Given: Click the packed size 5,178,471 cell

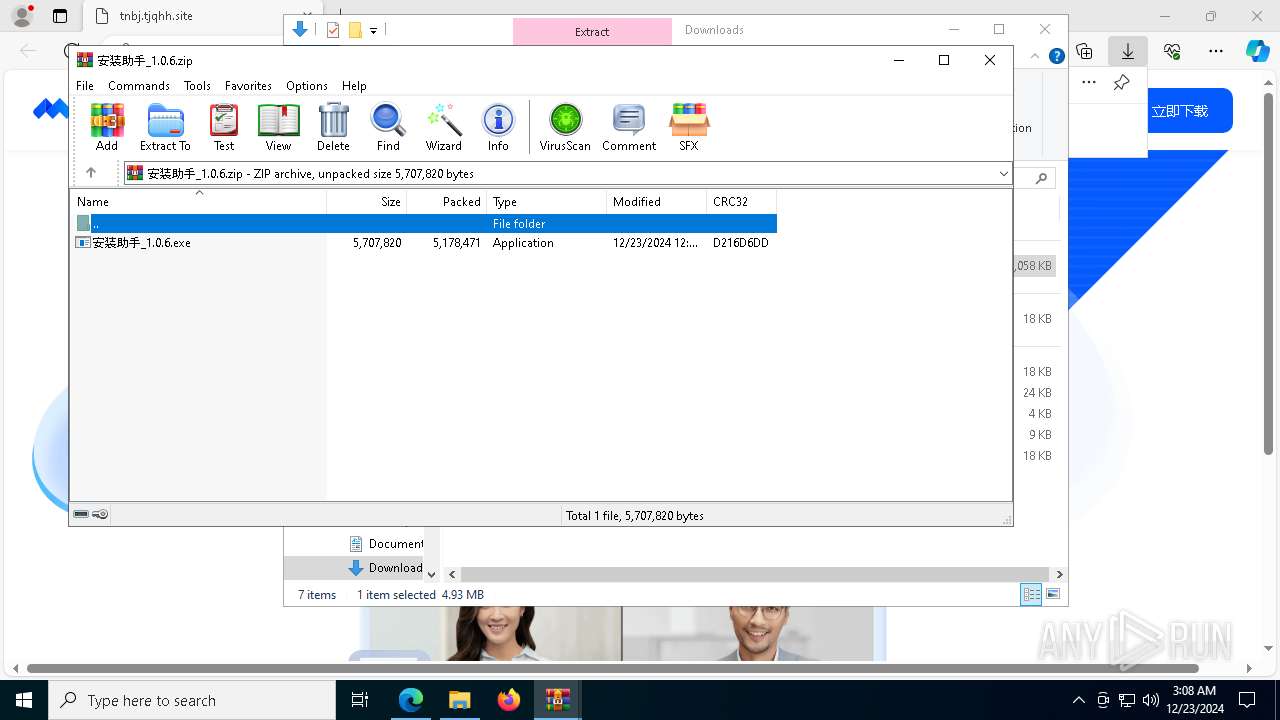Looking at the screenshot, I should point(457,243).
